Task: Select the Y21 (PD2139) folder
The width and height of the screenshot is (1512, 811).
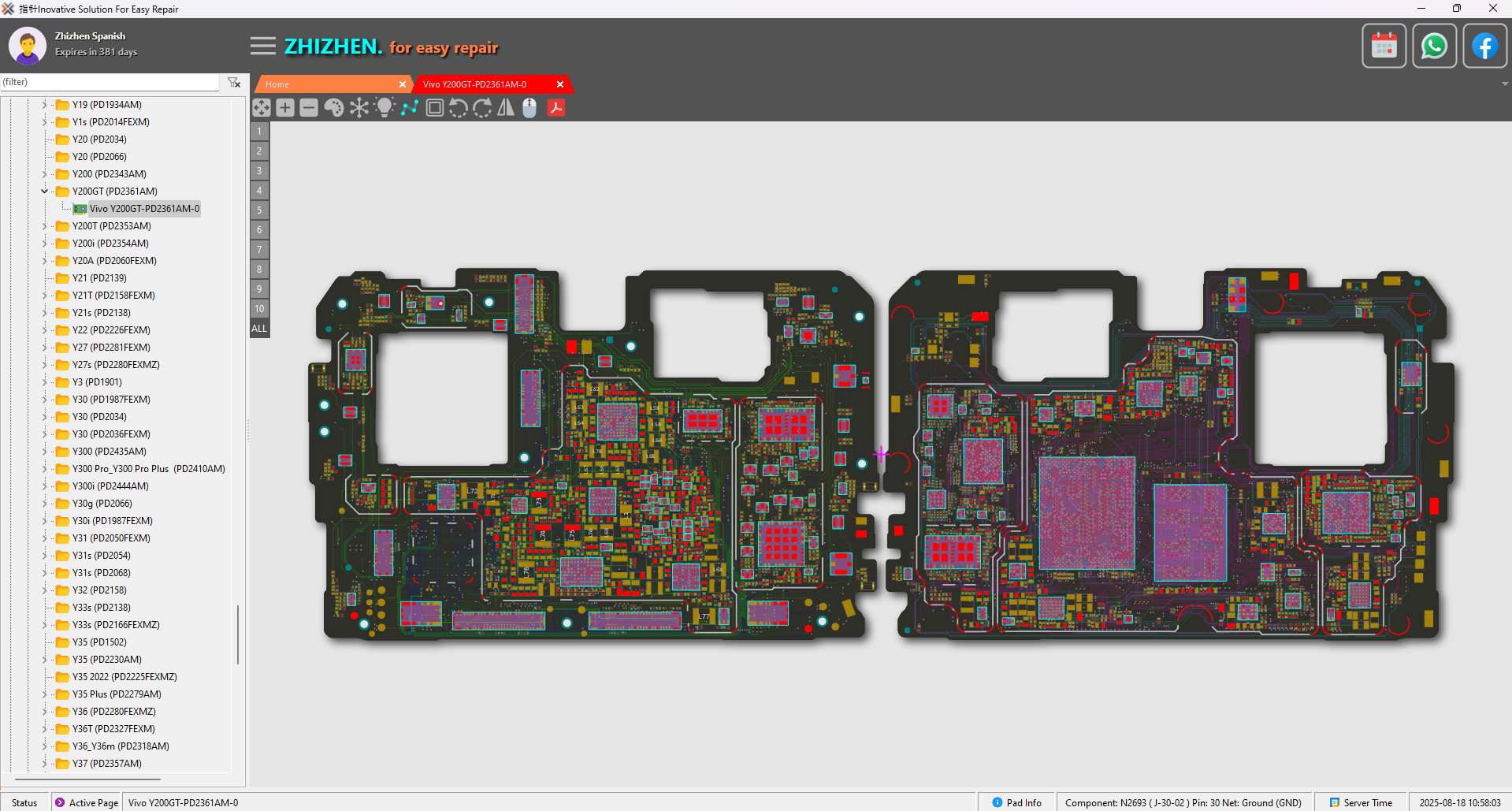Action: pos(99,278)
